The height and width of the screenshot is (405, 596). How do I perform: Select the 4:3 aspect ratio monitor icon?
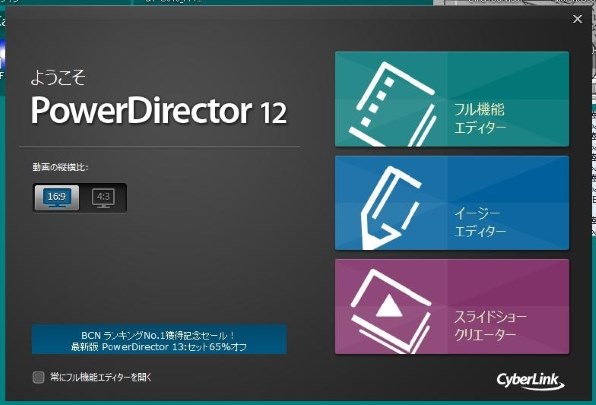click(103, 198)
